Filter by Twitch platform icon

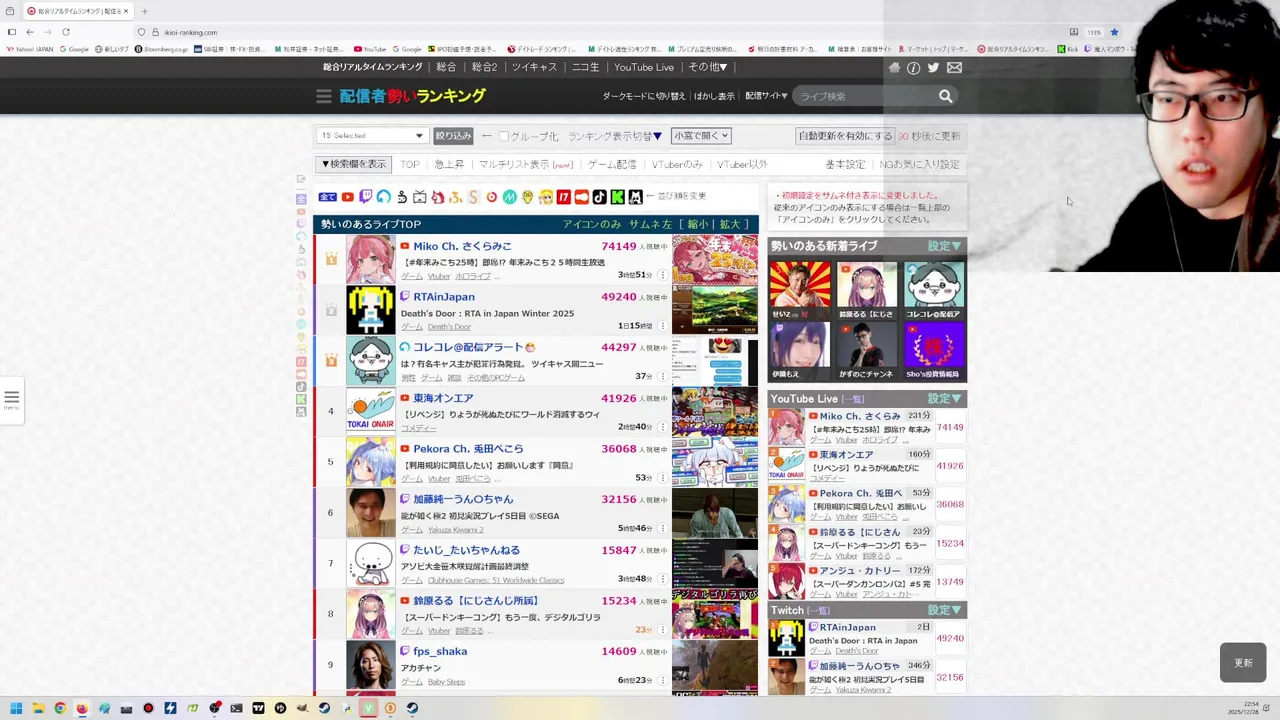[x=366, y=197]
